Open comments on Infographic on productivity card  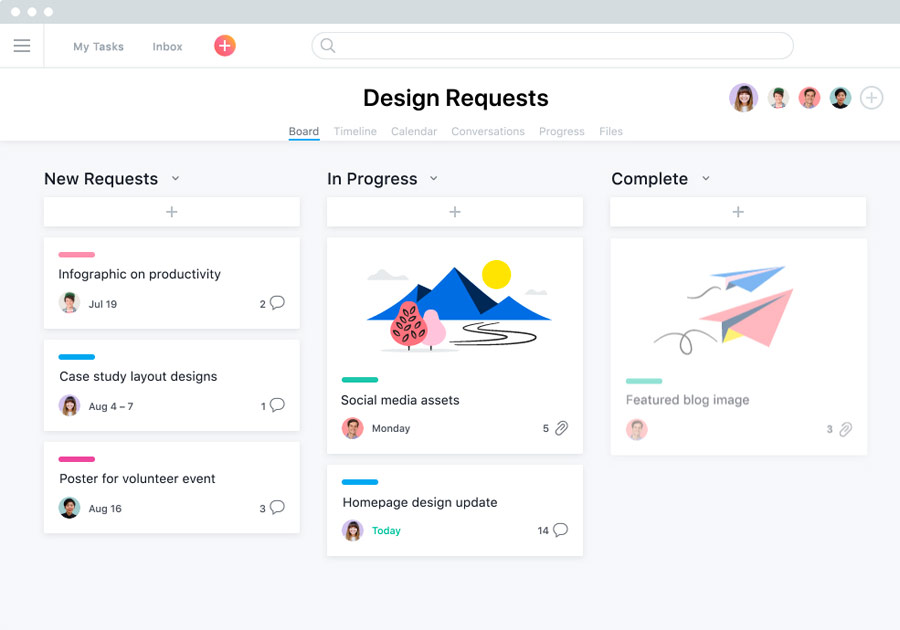(x=277, y=303)
